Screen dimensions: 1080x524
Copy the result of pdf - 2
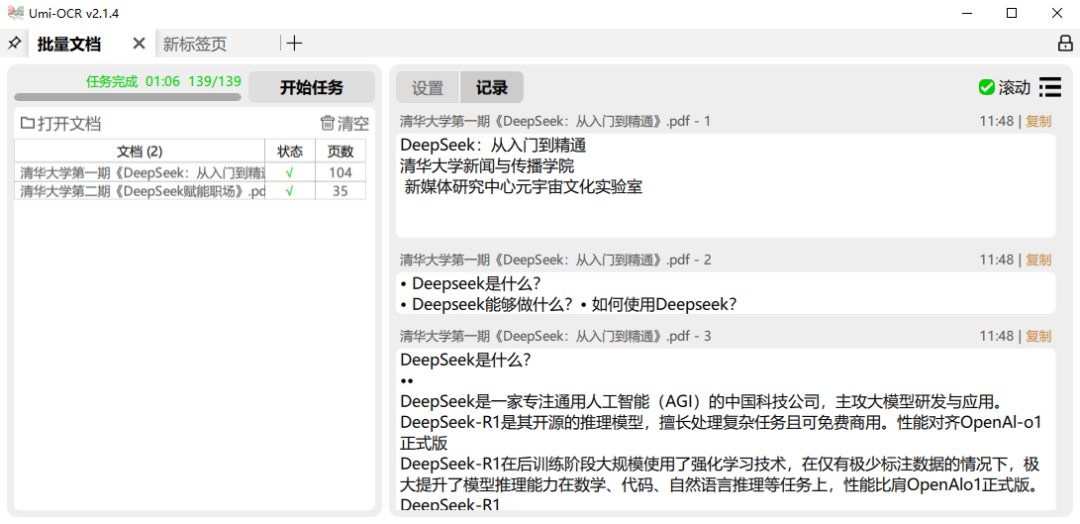pyautogui.click(x=1039, y=260)
